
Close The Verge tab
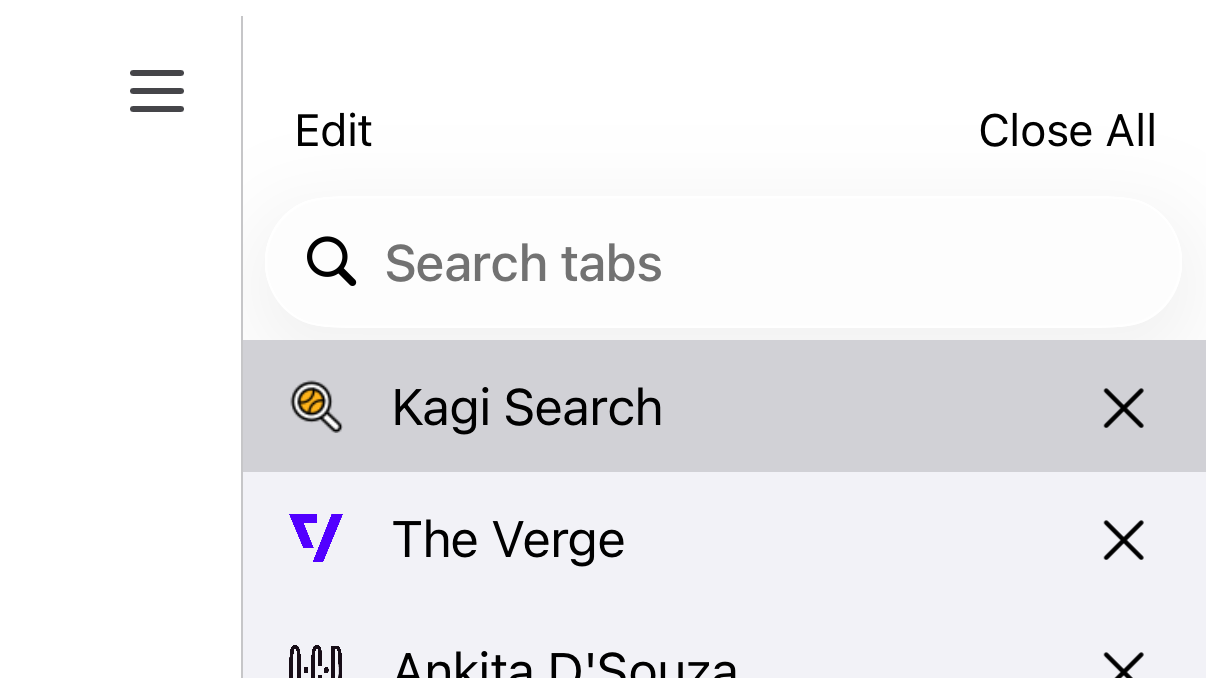[1123, 540]
